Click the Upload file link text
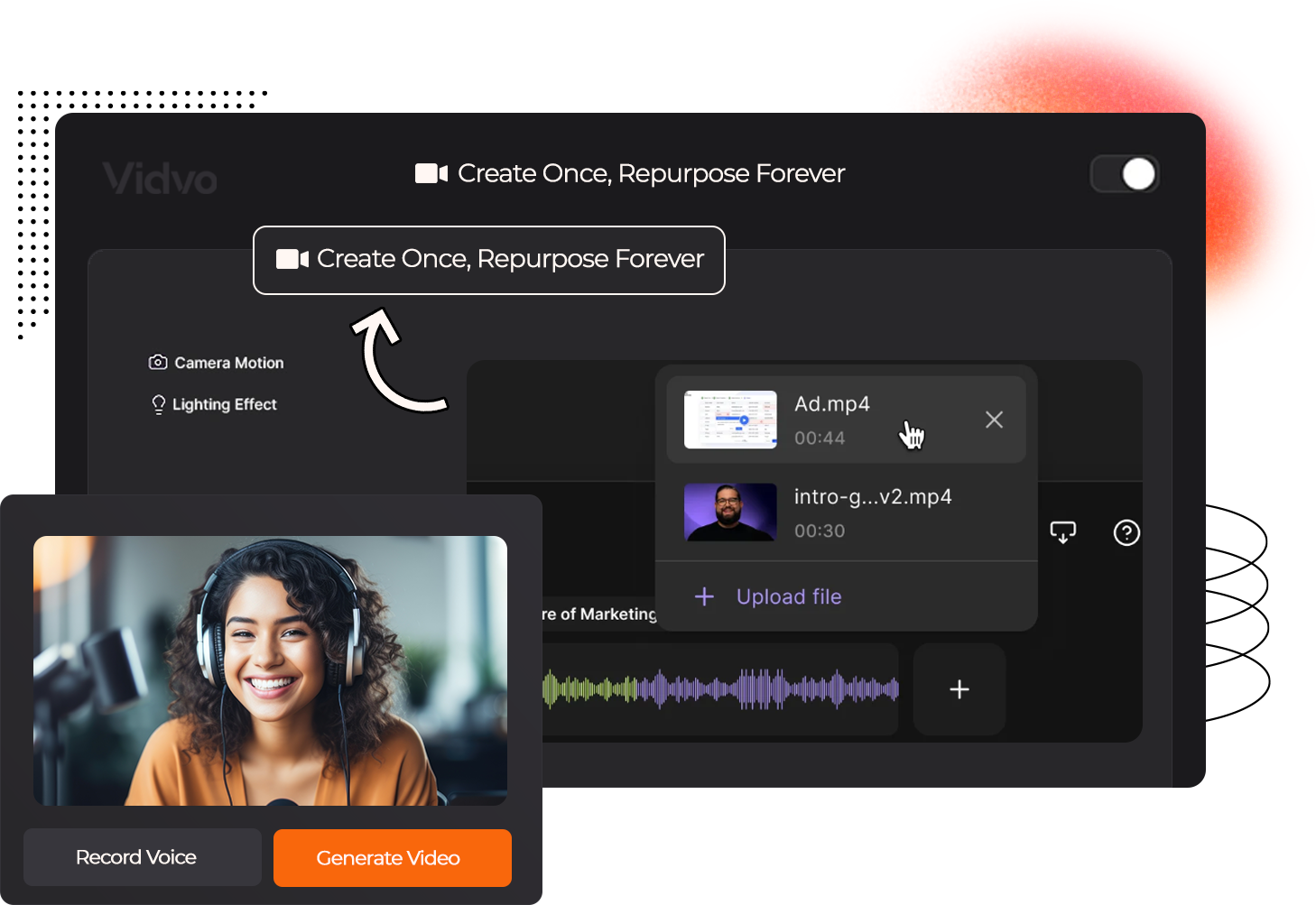This screenshot has width=1316, height=905. point(789,596)
